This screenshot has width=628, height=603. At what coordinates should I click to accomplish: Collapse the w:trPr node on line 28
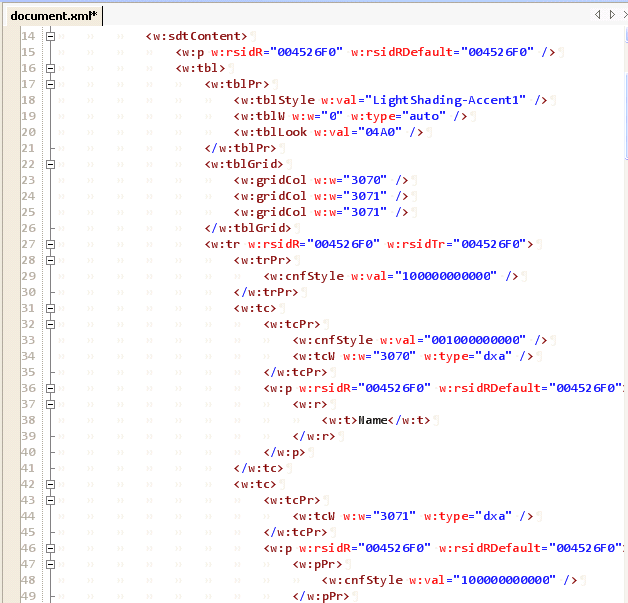[50, 260]
